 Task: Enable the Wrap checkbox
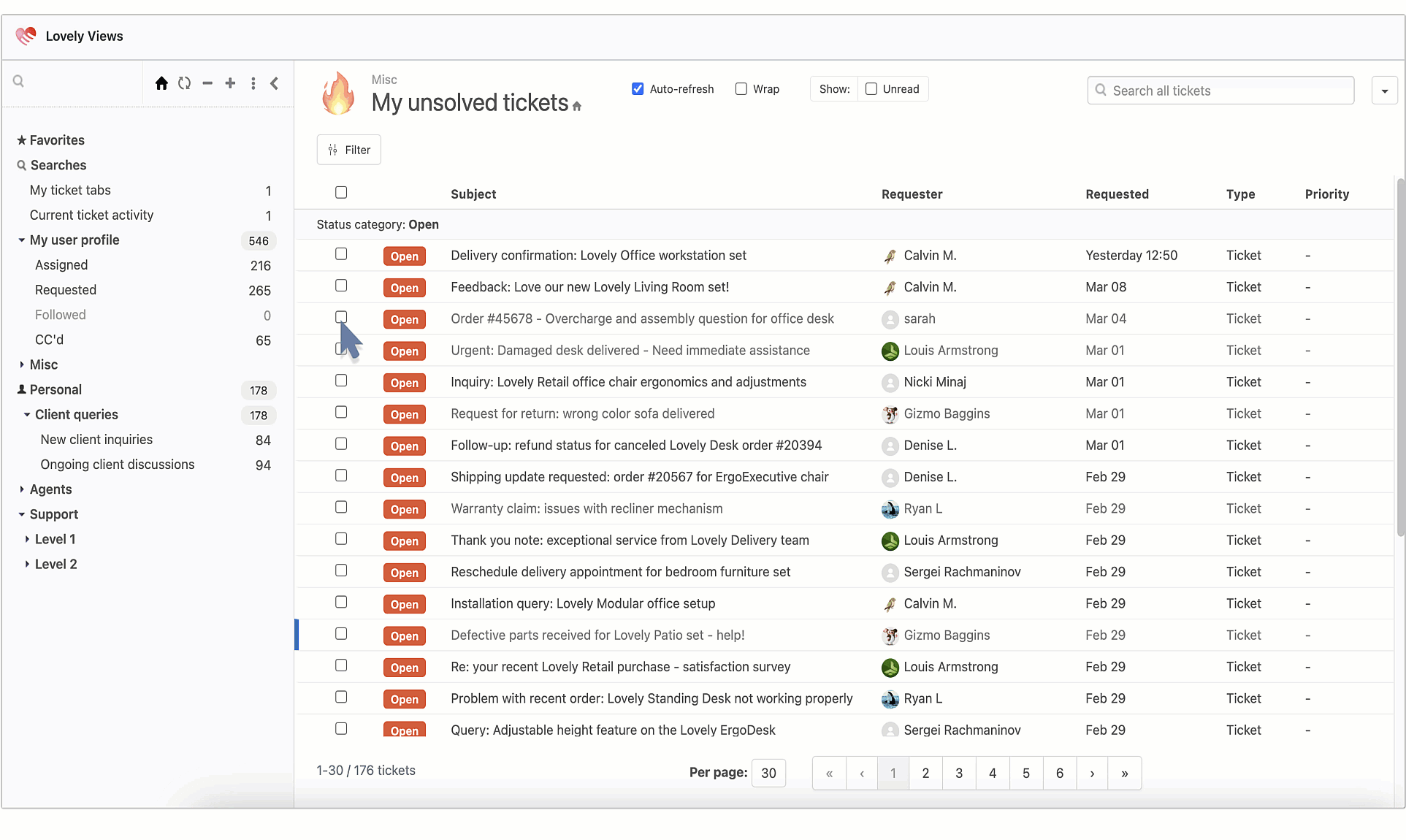tap(741, 89)
